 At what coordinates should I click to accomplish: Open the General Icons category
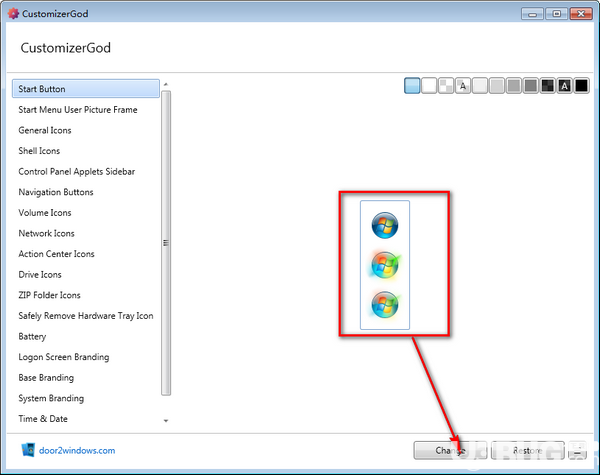point(45,131)
